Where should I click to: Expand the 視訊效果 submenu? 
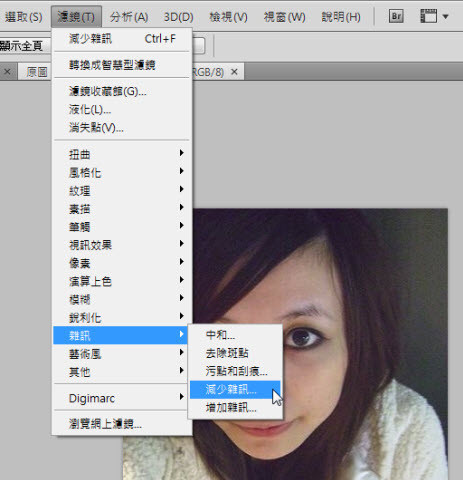pos(122,245)
